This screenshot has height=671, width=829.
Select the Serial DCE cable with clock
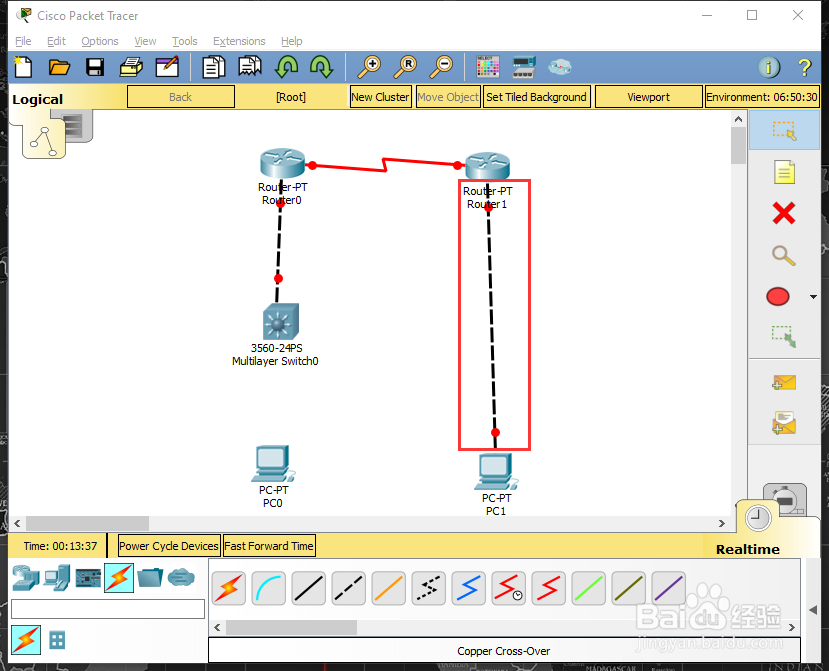click(509, 588)
